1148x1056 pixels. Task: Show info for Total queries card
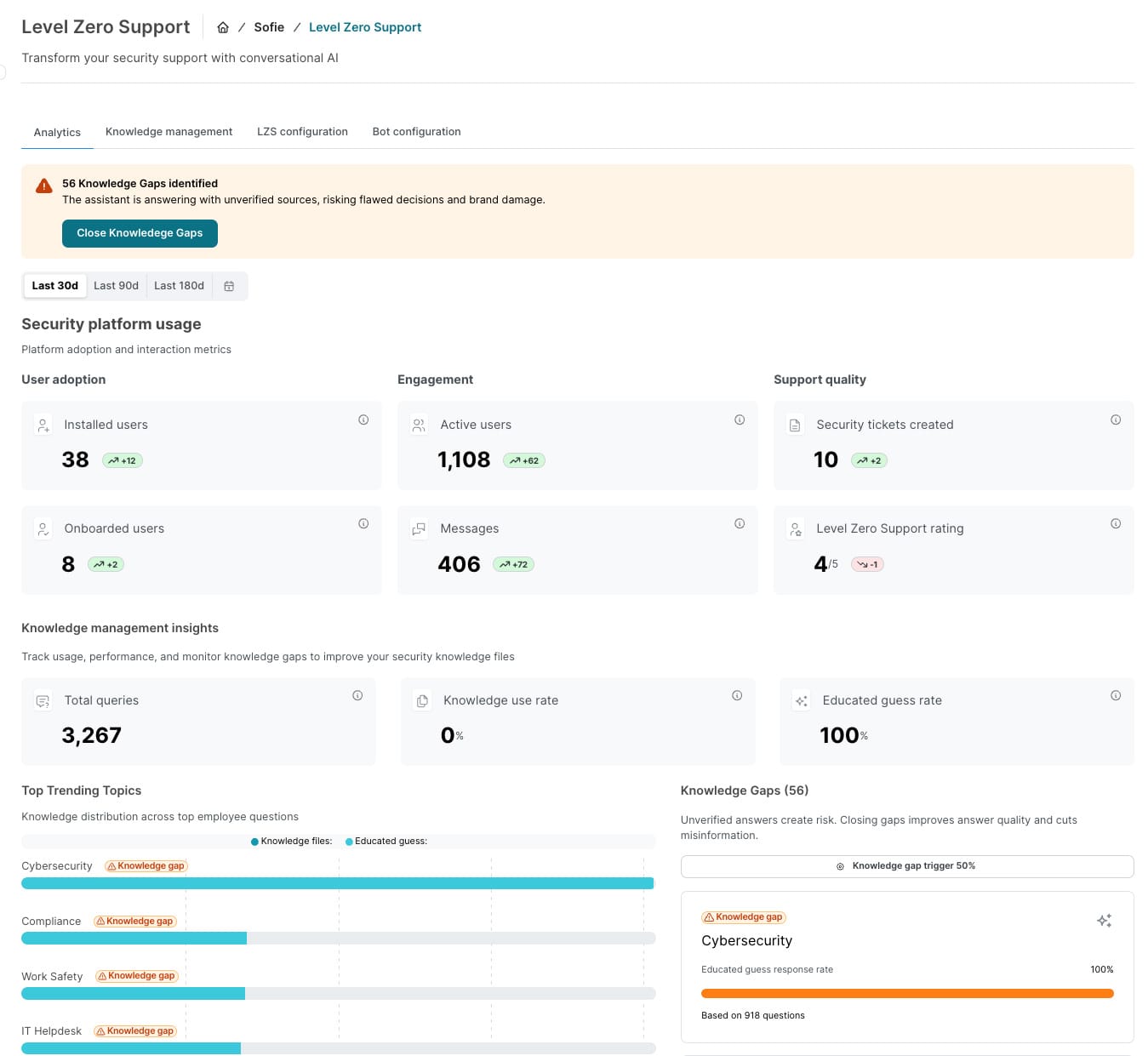357,695
